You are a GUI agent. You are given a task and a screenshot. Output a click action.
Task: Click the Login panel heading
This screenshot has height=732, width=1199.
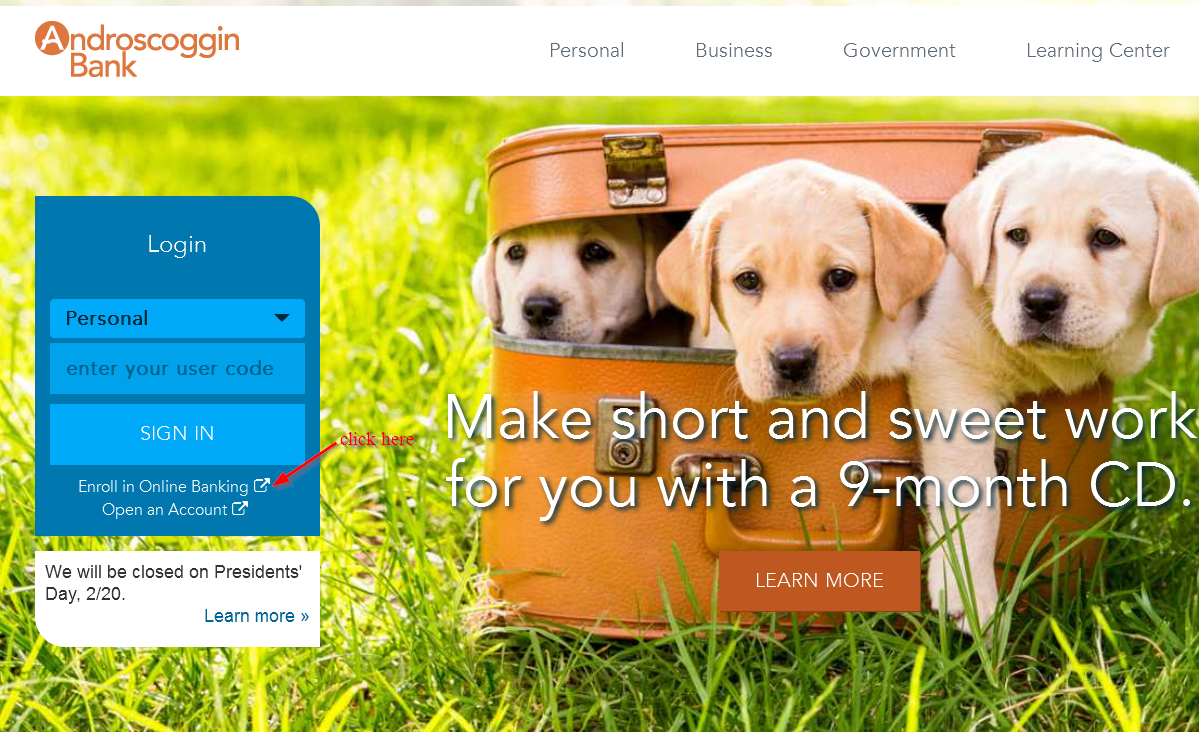coord(177,244)
